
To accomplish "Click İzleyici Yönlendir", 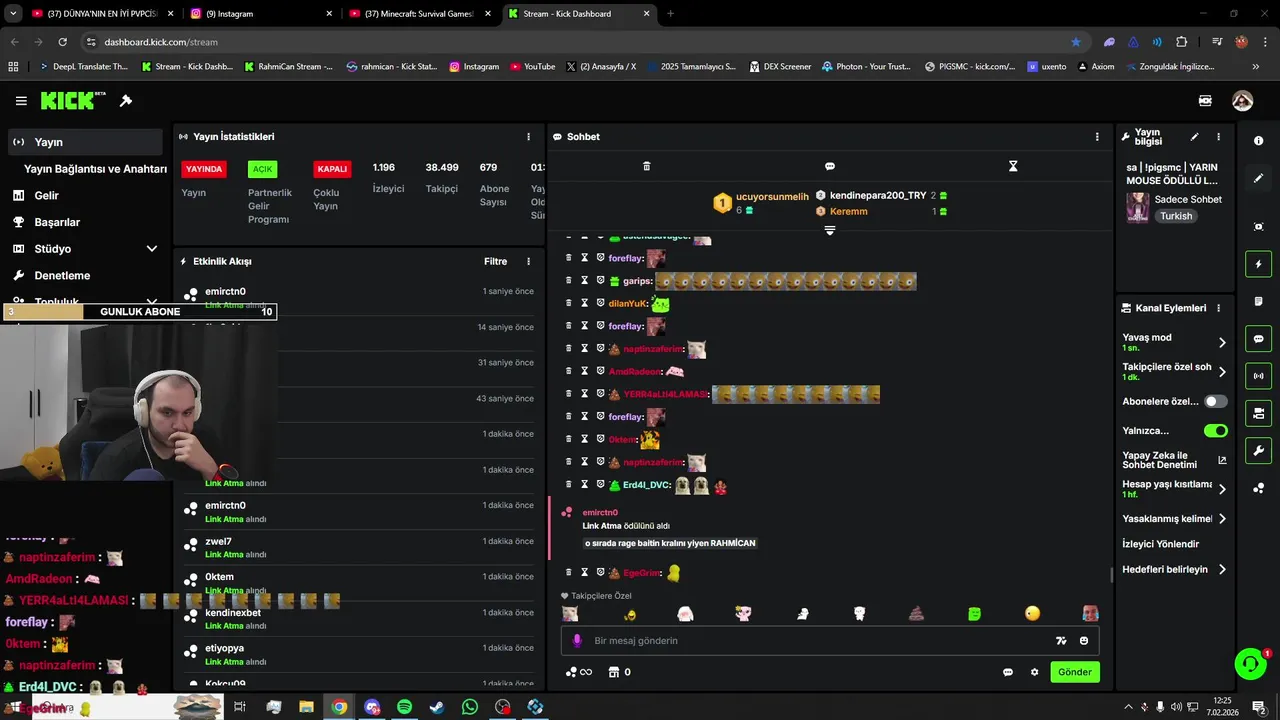I will [1160, 544].
